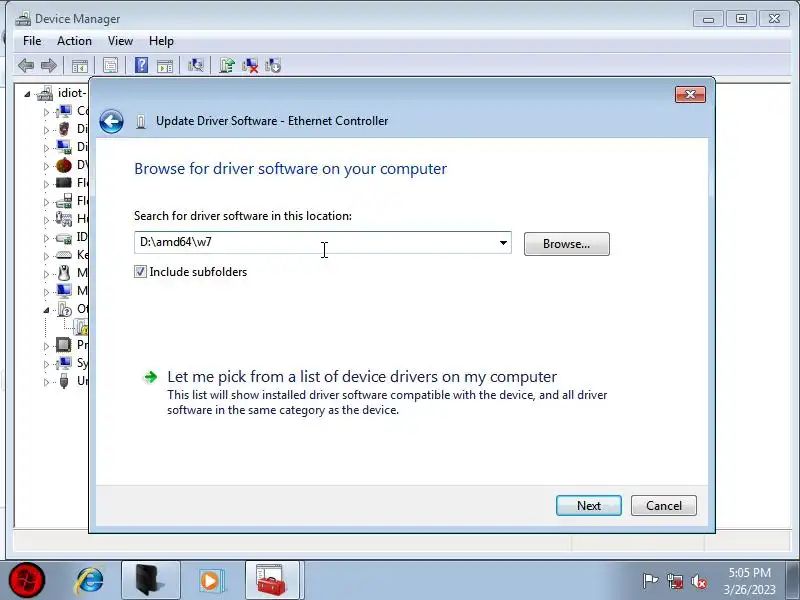This screenshot has height=600, width=800.
Task: Click the Uninstall toolbar icon with red X
Action: click(250, 65)
